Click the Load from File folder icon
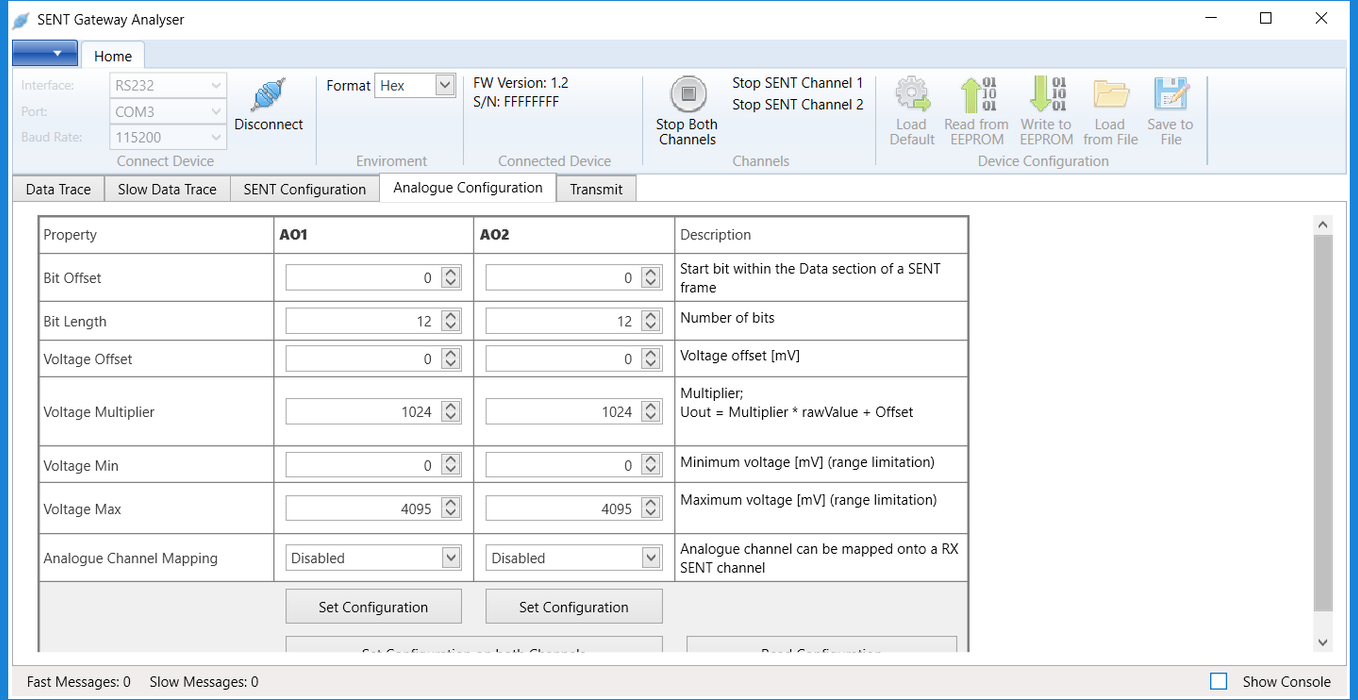 point(1110,95)
